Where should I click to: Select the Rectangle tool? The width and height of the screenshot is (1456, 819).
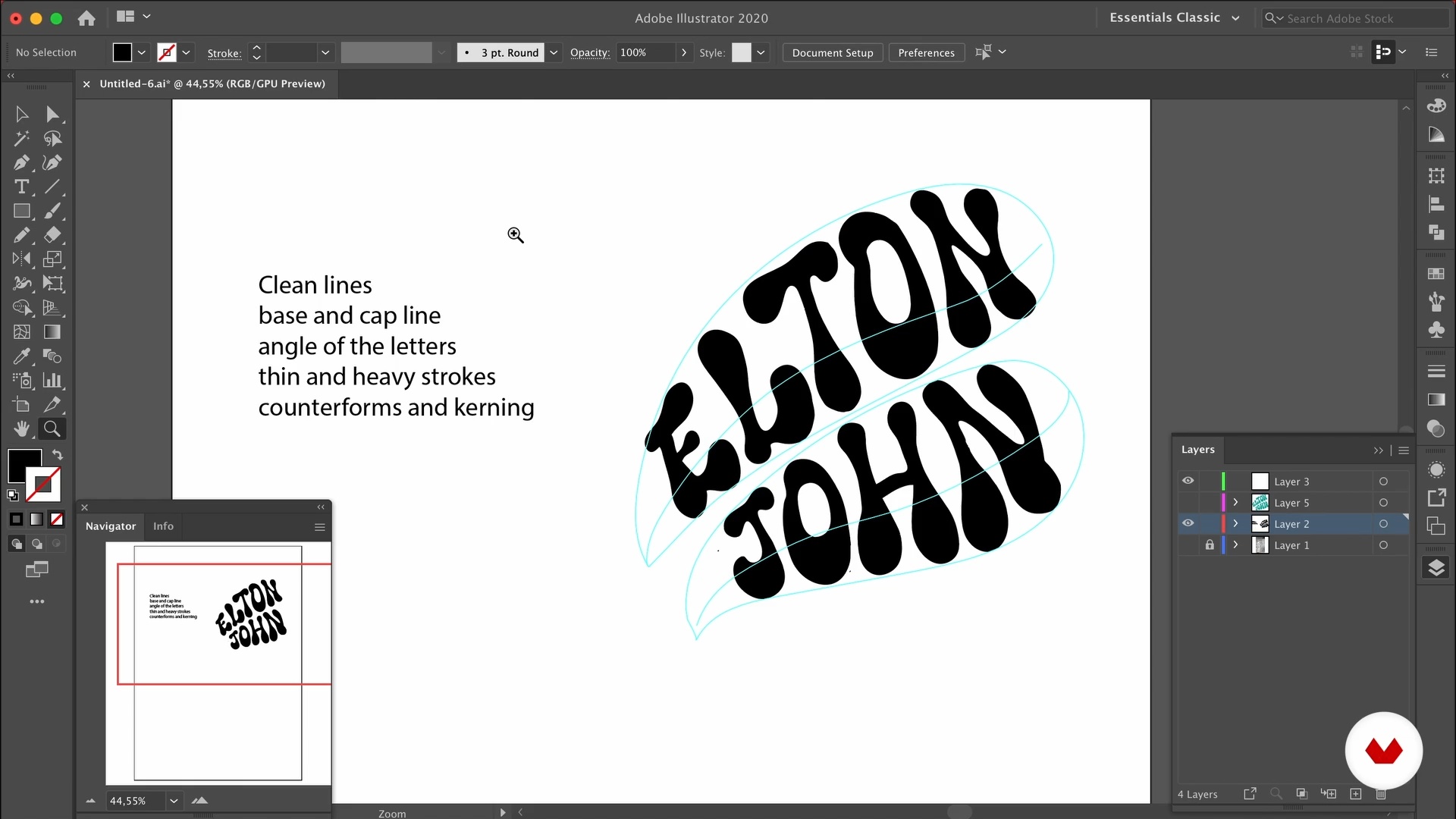(21, 211)
